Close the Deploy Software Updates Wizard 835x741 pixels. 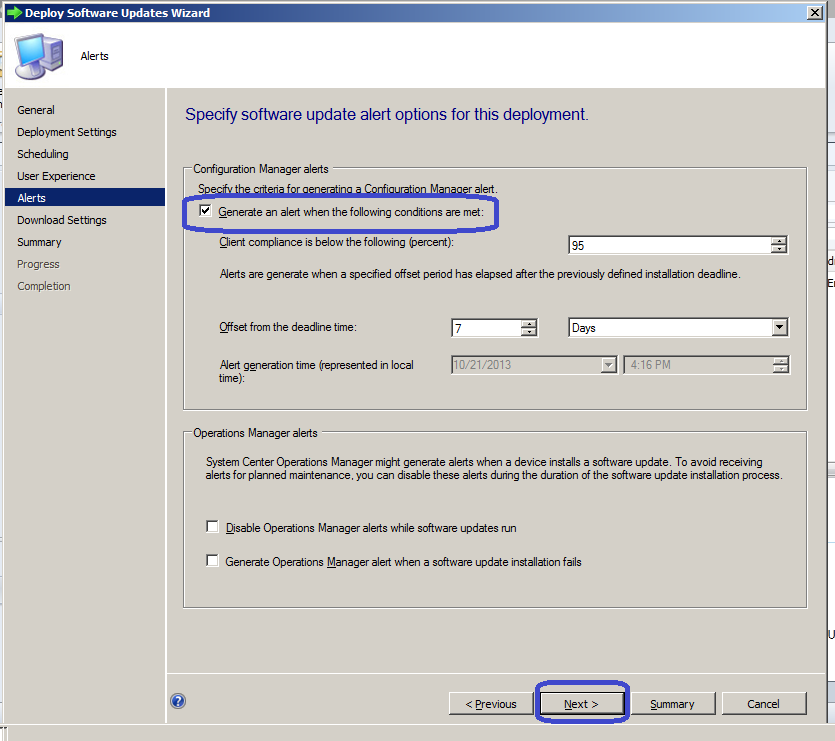(x=814, y=12)
